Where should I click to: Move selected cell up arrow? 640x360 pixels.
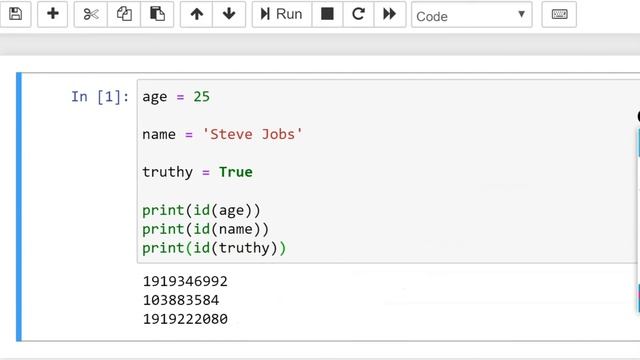[x=197, y=14]
